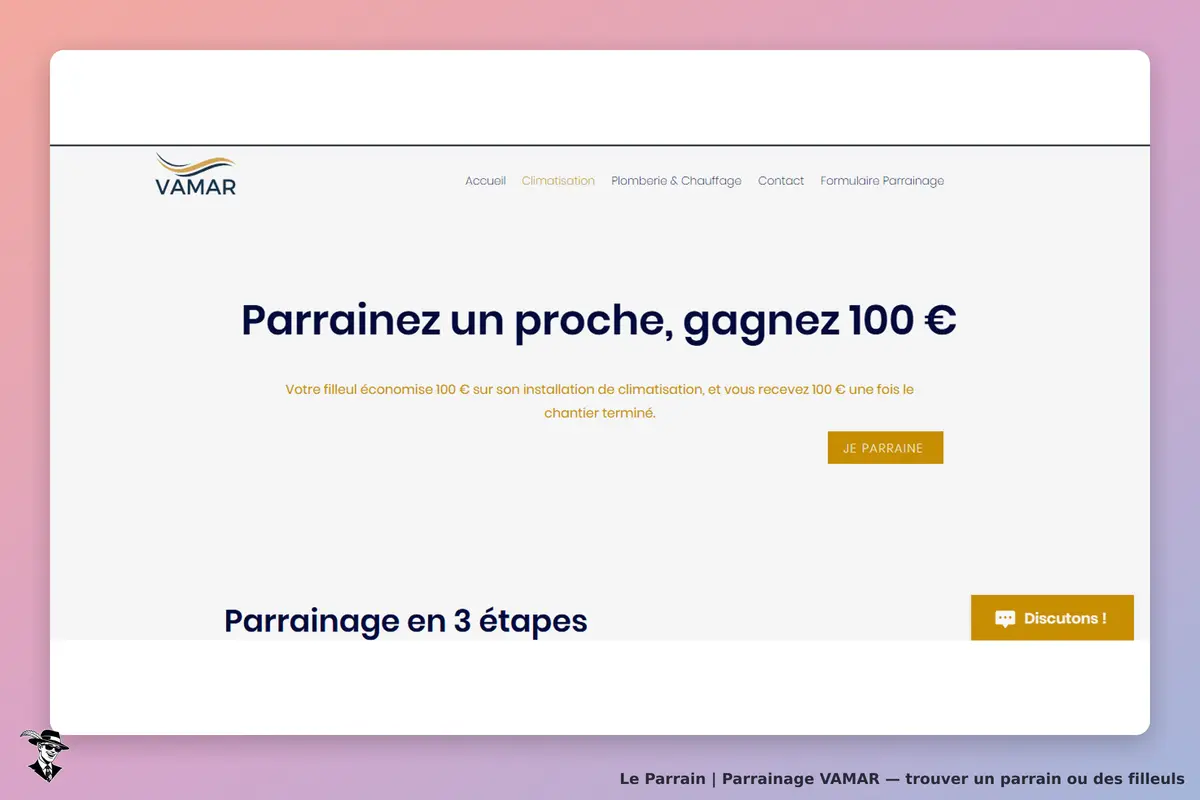
Task: Select the heading Parrainez un proche, gagnez 100 €
Action: pyautogui.click(x=599, y=321)
